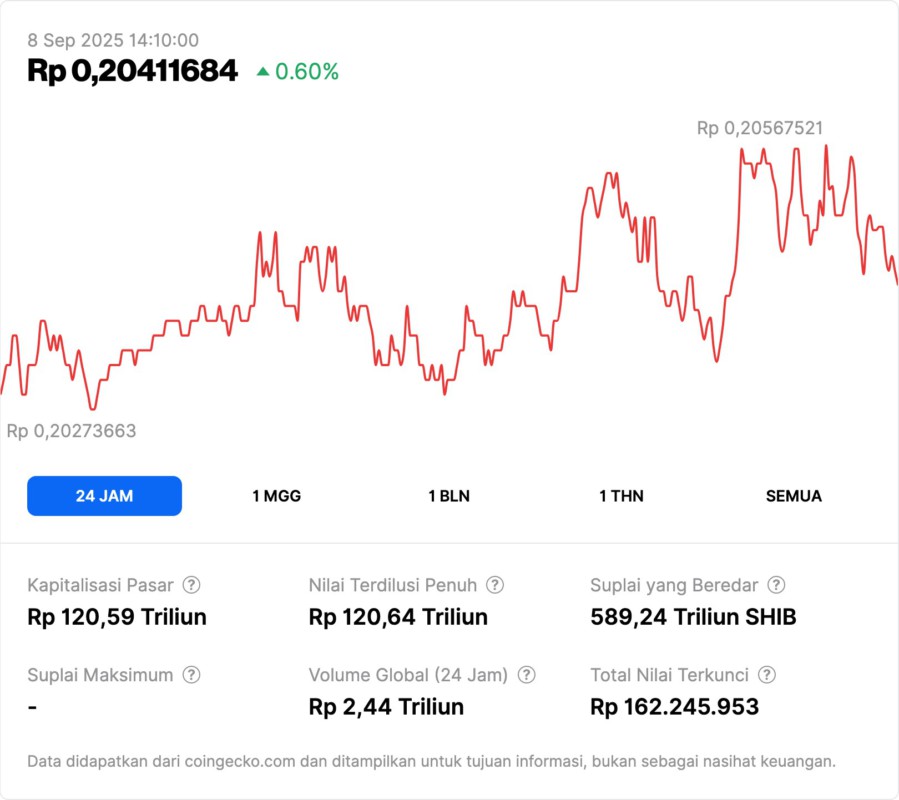Click the Rp 162.245.953 locked value
This screenshot has width=899, height=800.
click(x=674, y=707)
